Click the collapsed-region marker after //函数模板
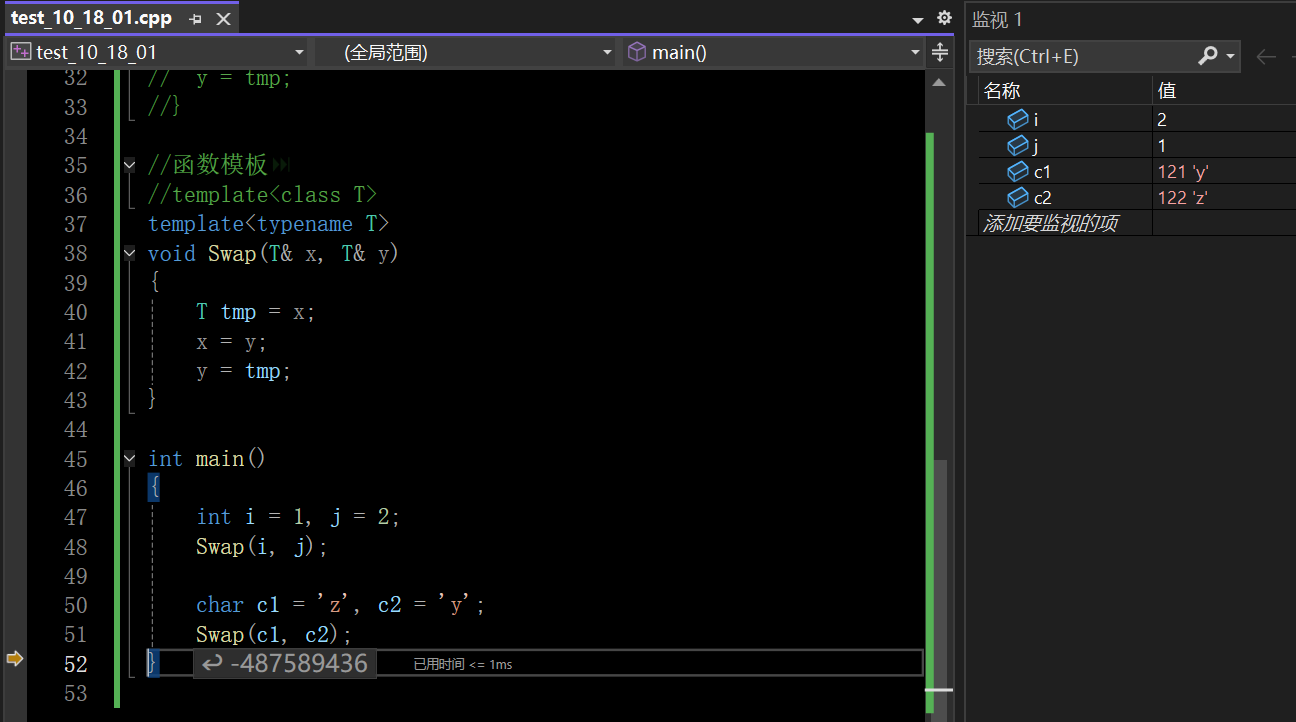 point(280,165)
